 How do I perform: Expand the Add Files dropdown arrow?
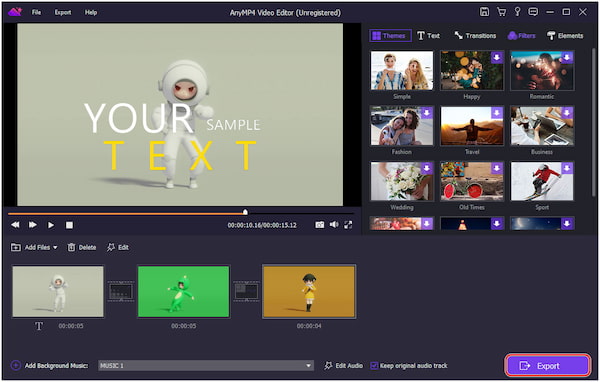coord(55,248)
